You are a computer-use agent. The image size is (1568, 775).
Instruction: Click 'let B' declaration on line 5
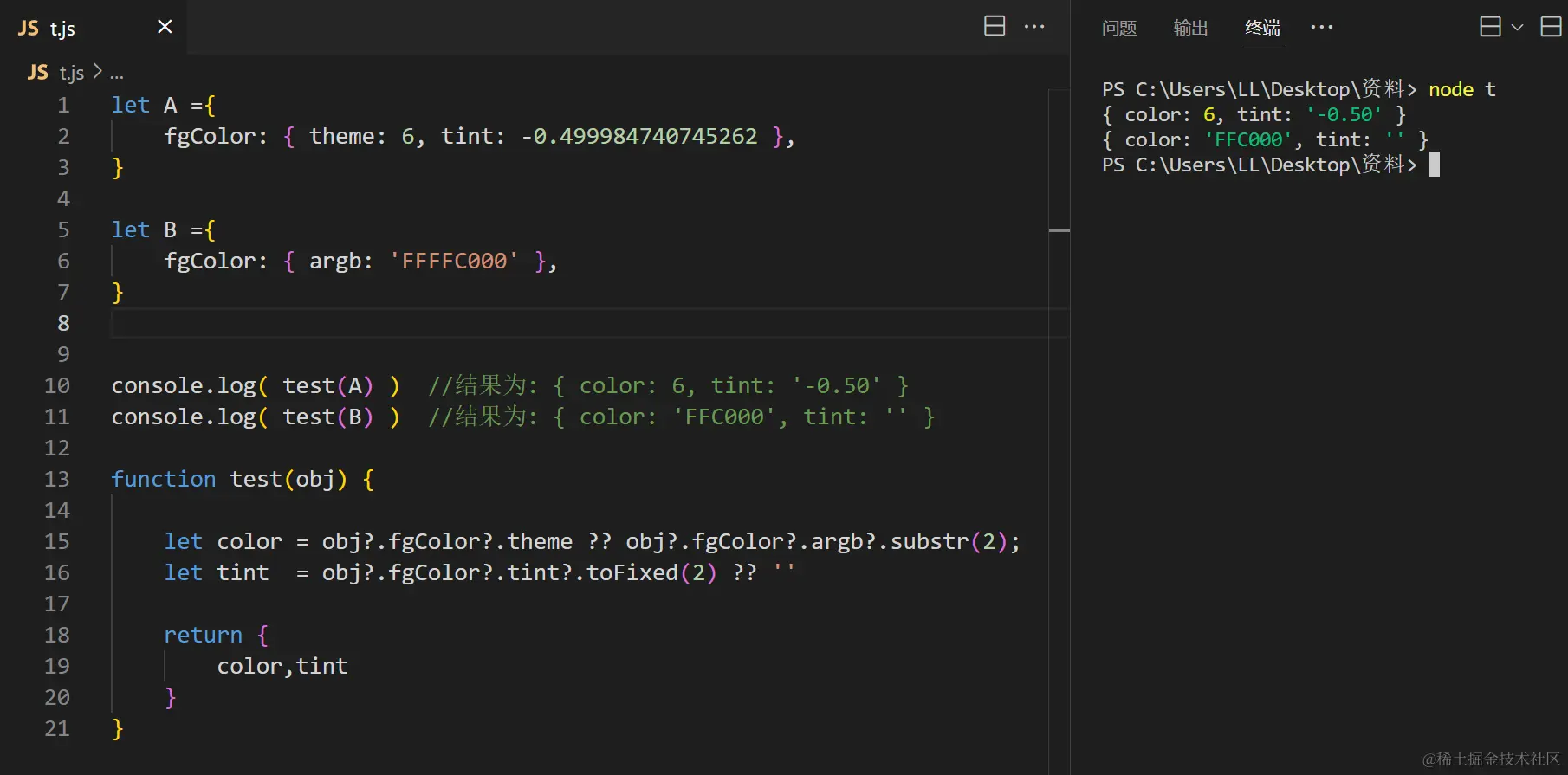coord(144,229)
